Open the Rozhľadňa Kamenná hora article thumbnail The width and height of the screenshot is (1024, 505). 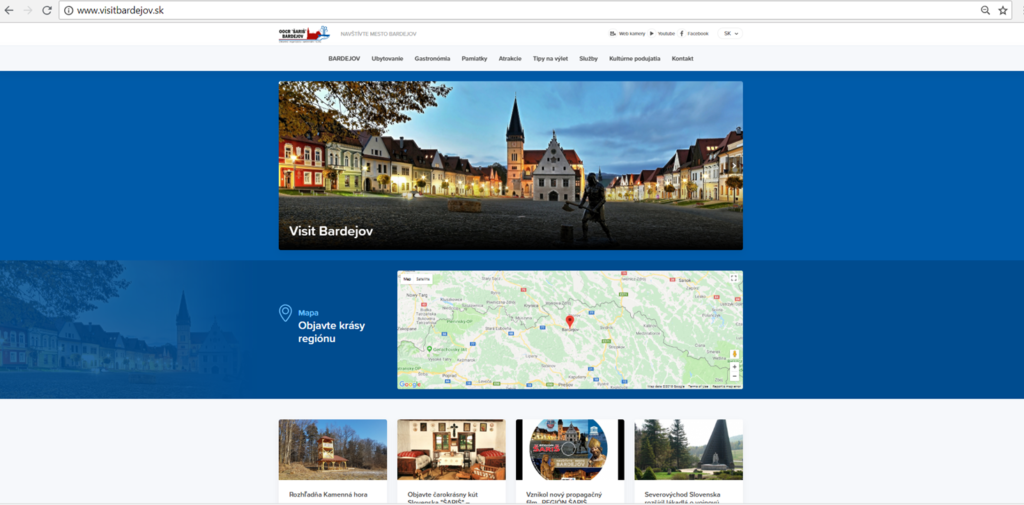[332, 449]
